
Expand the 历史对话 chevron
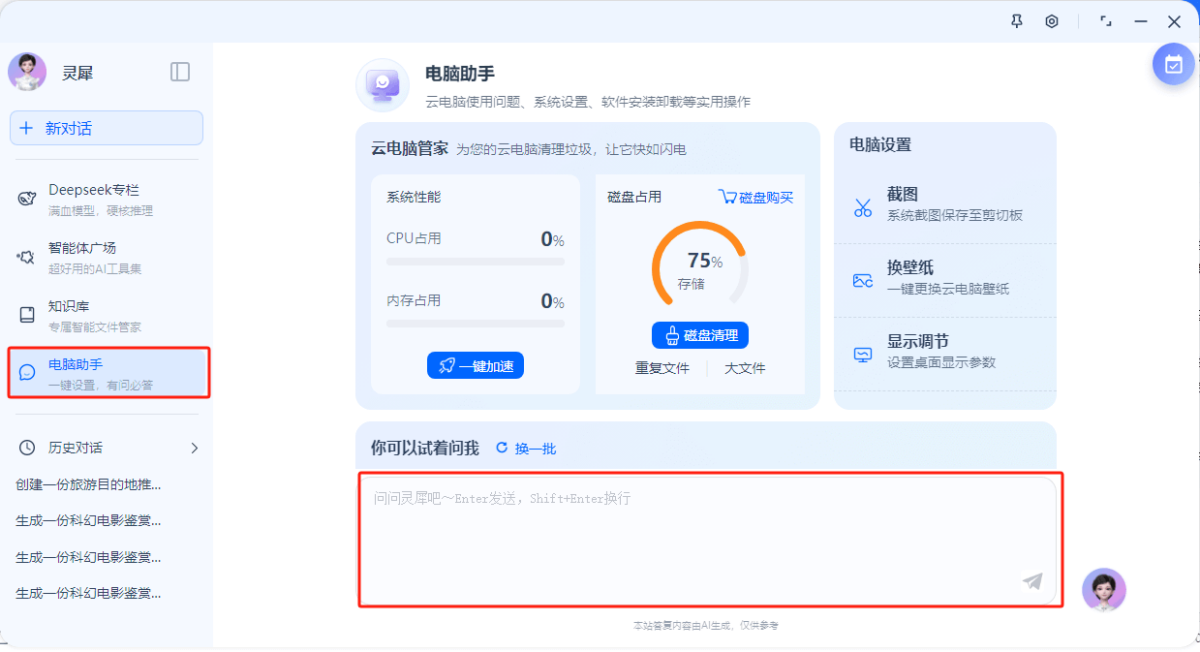tap(194, 448)
